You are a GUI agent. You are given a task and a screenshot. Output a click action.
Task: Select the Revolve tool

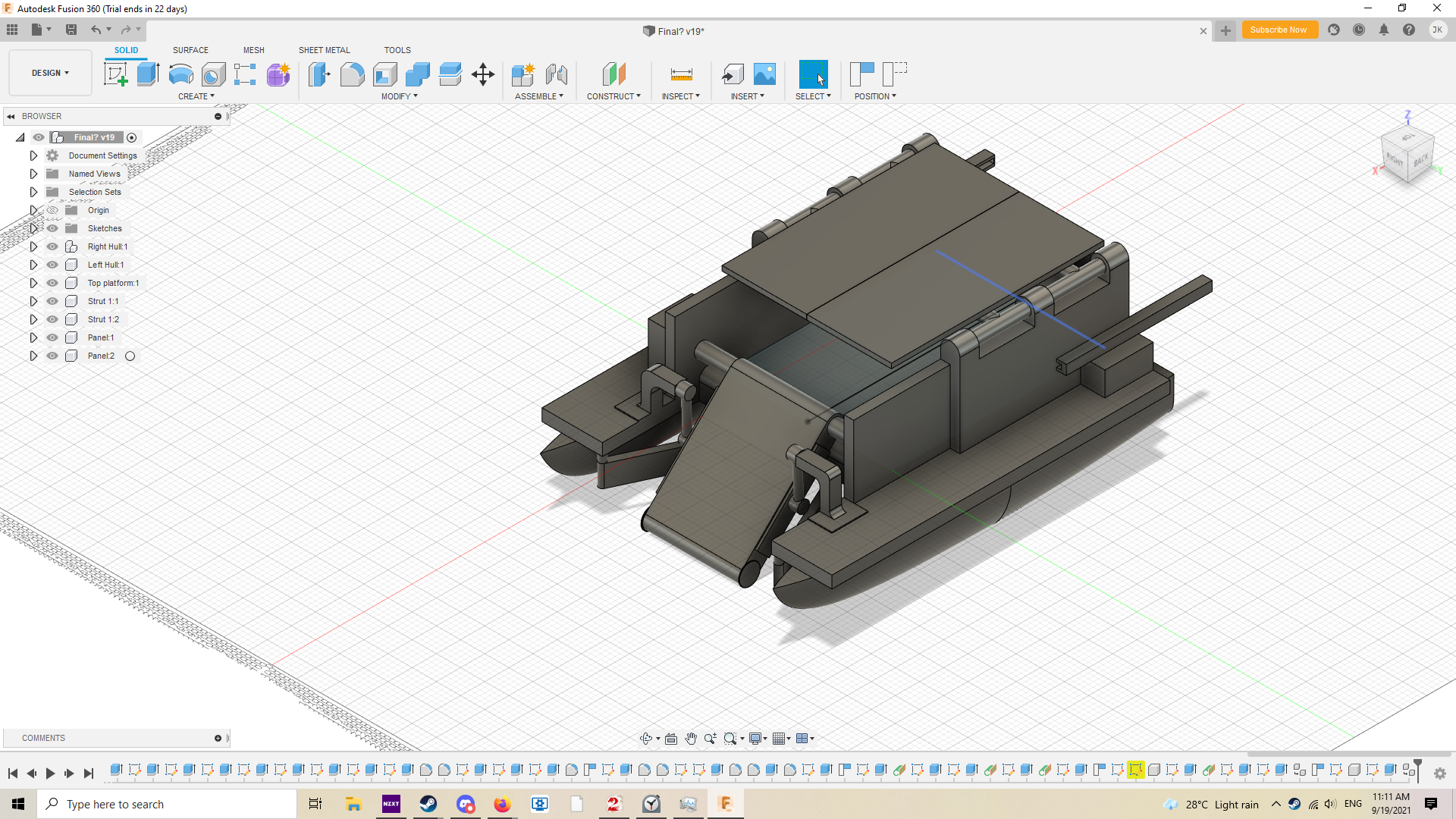tap(180, 74)
